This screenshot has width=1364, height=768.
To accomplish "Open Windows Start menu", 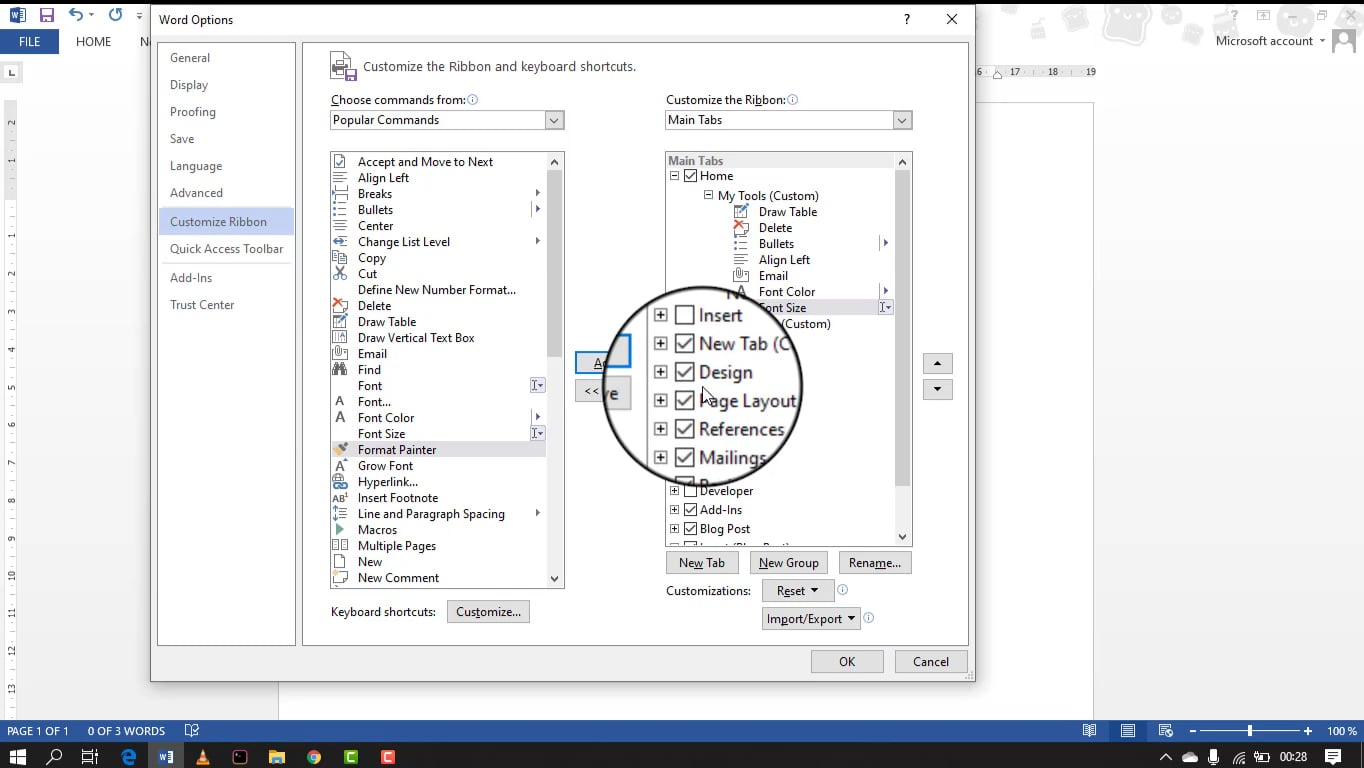I will [x=18, y=757].
